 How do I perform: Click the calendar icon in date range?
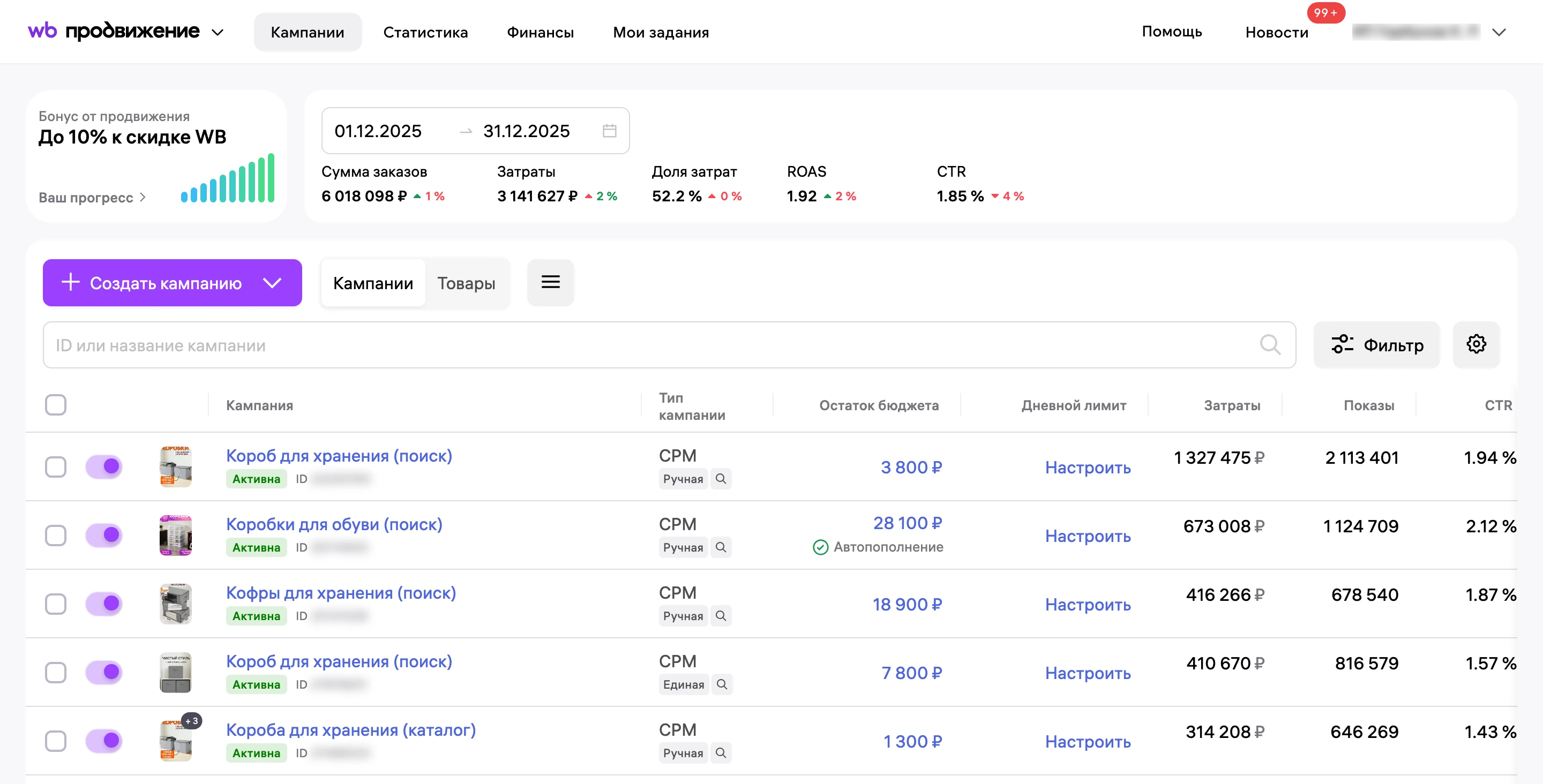[x=609, y=131]
